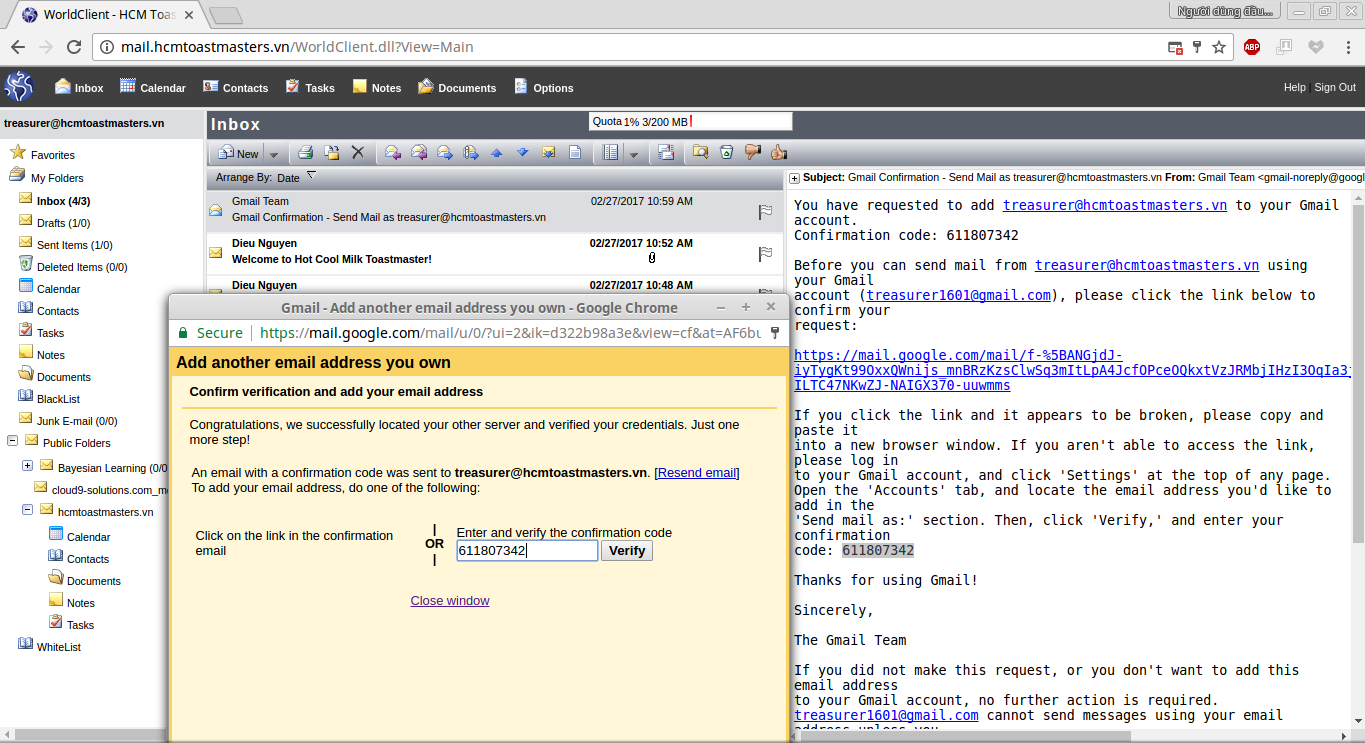Open Notes from the top menu bar
This screenshot has height=743, width=1365.
point(377,87)
